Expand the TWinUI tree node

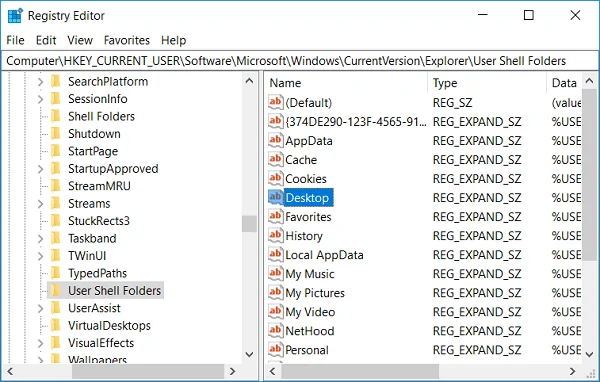(41, 256)
